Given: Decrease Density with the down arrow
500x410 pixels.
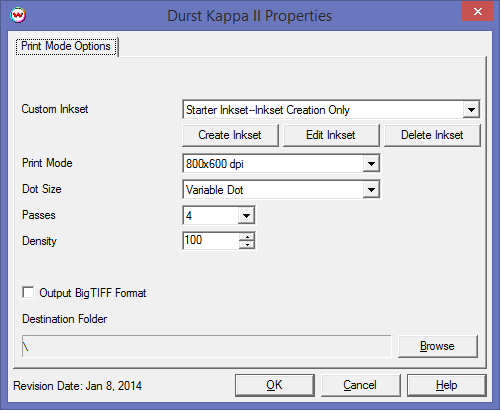Looking at the screenshot, I should [x=247, y=245].
